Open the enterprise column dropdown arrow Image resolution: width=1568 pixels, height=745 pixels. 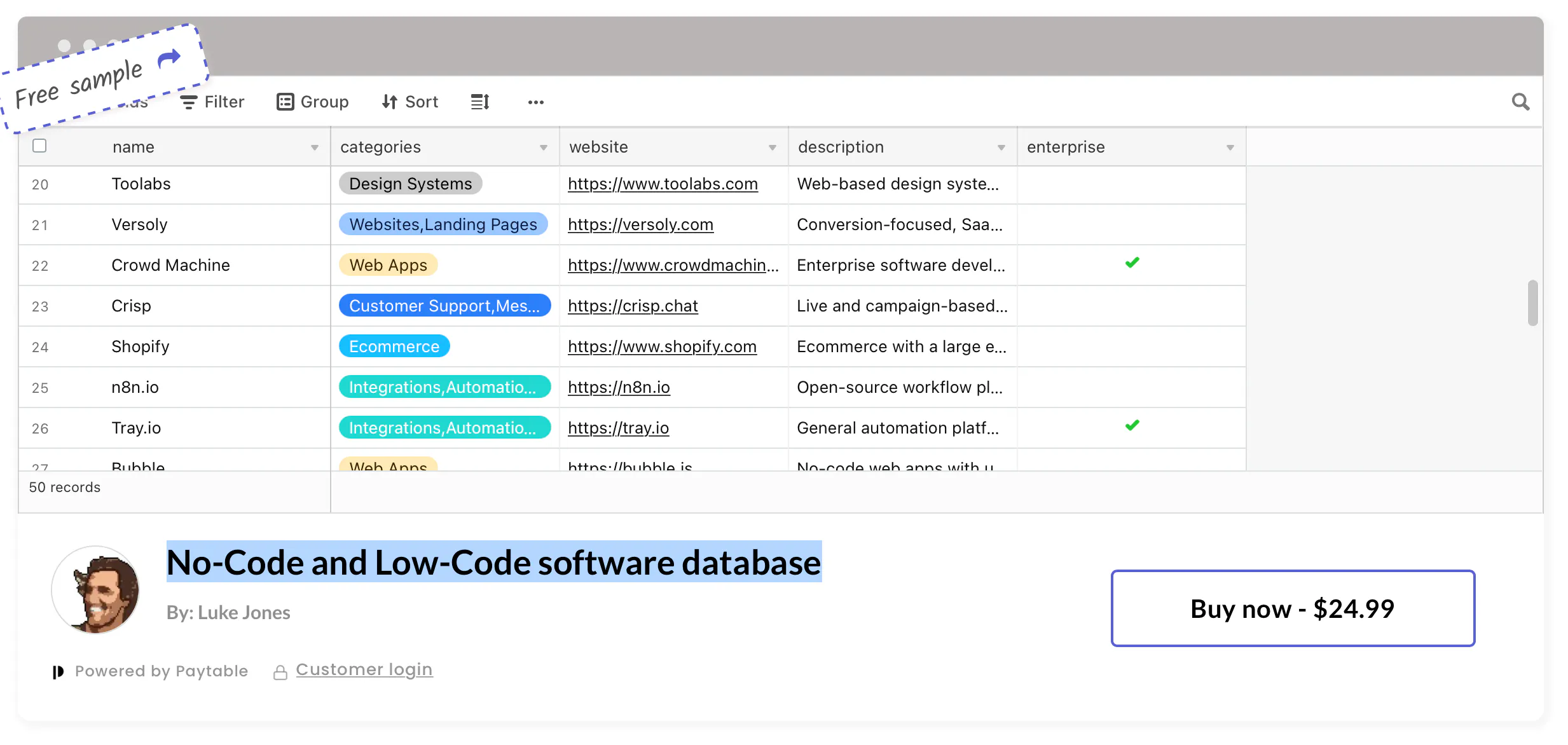(x=1230, y=147)
